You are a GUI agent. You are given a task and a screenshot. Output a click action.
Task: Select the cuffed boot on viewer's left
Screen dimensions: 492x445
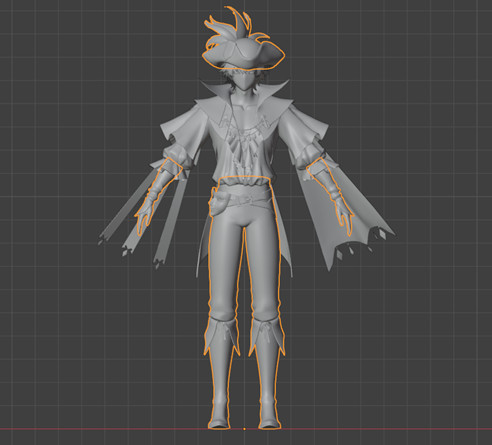coord(221,373)
